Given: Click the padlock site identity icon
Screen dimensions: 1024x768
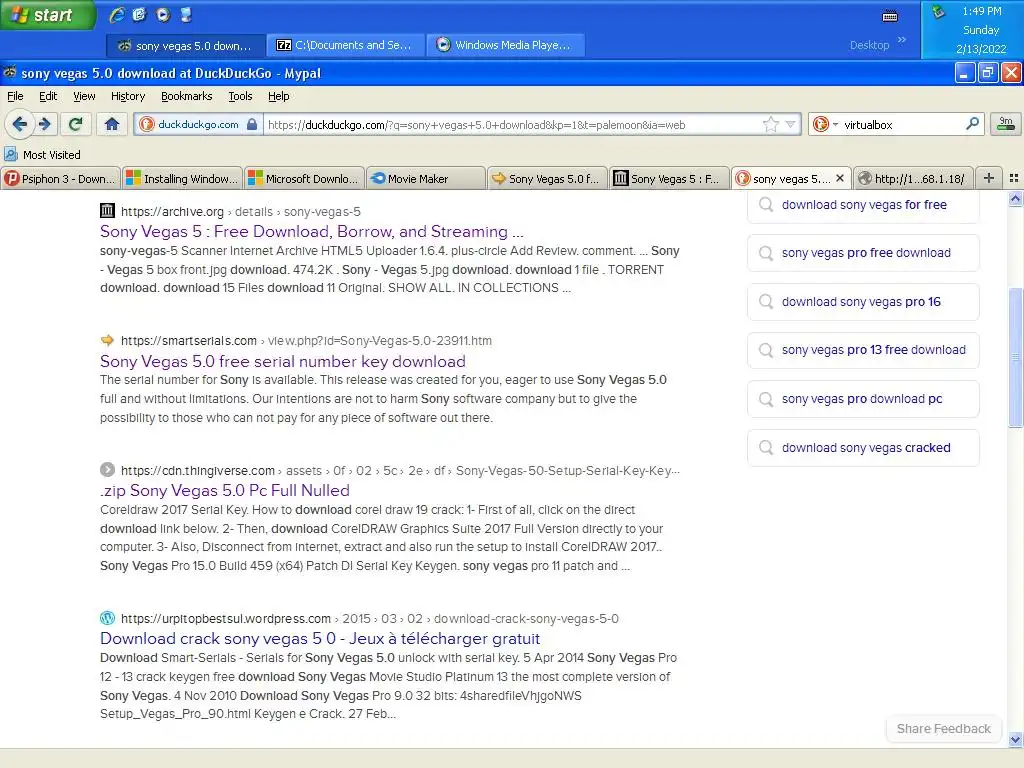Looking at the screenshot, I should click(252, 124).
